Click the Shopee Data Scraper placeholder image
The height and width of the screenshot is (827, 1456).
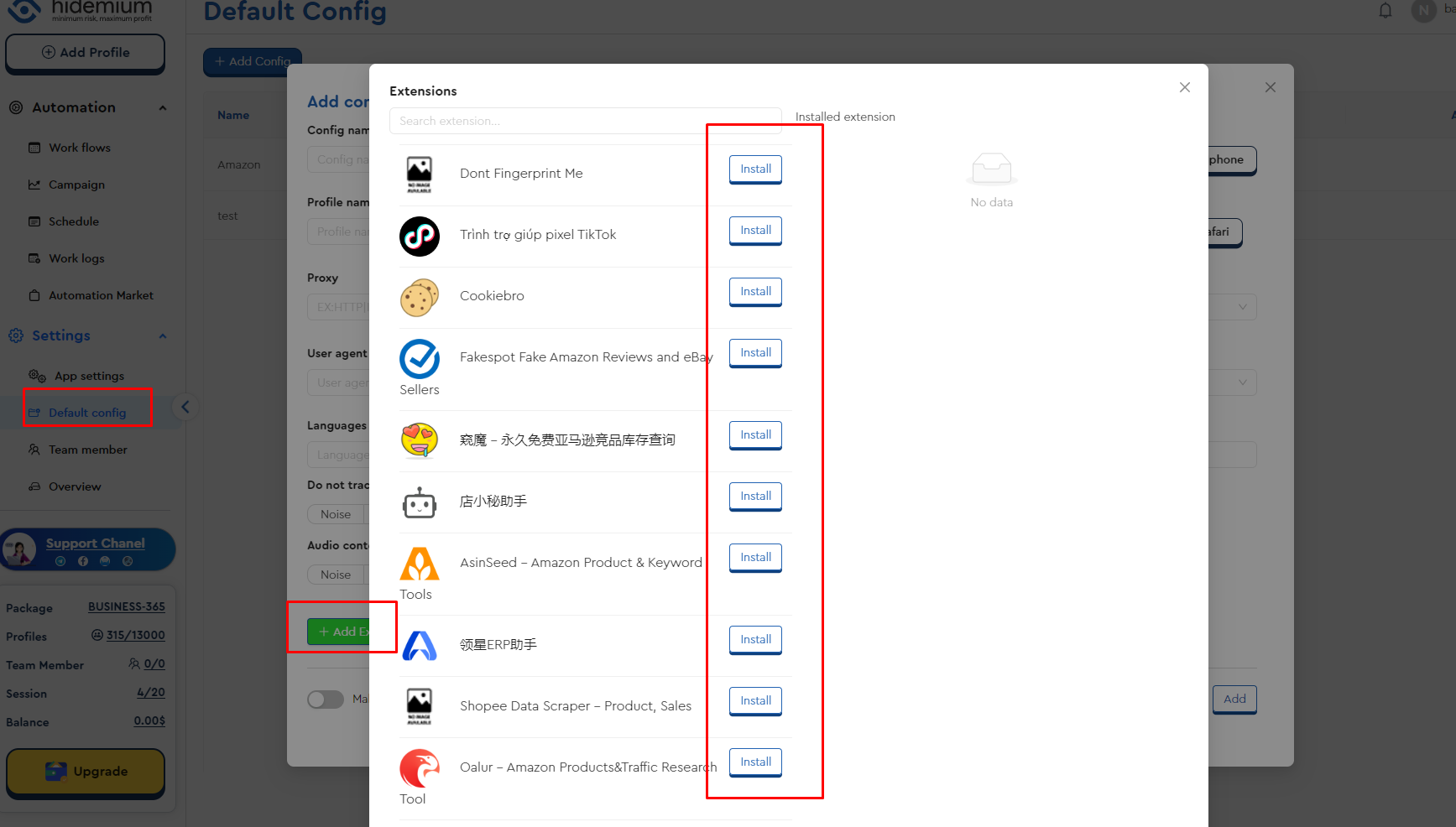420,707
